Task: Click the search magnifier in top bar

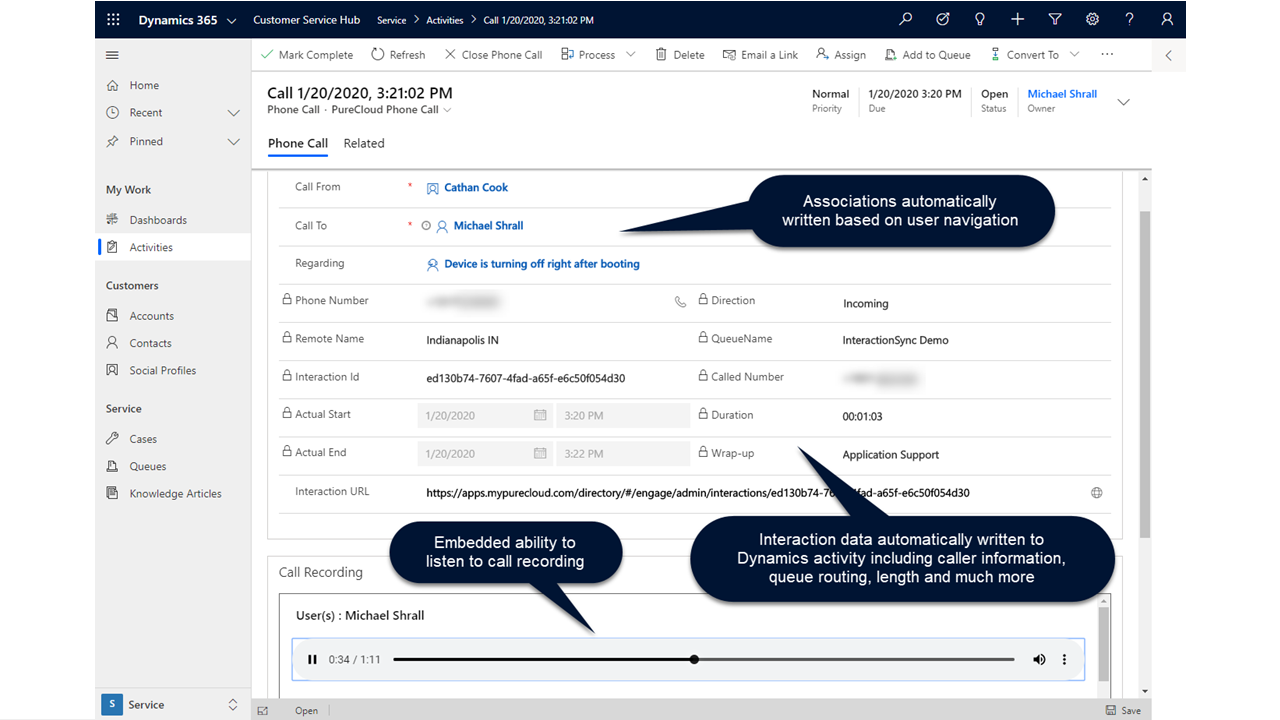Action: (906, 19)
